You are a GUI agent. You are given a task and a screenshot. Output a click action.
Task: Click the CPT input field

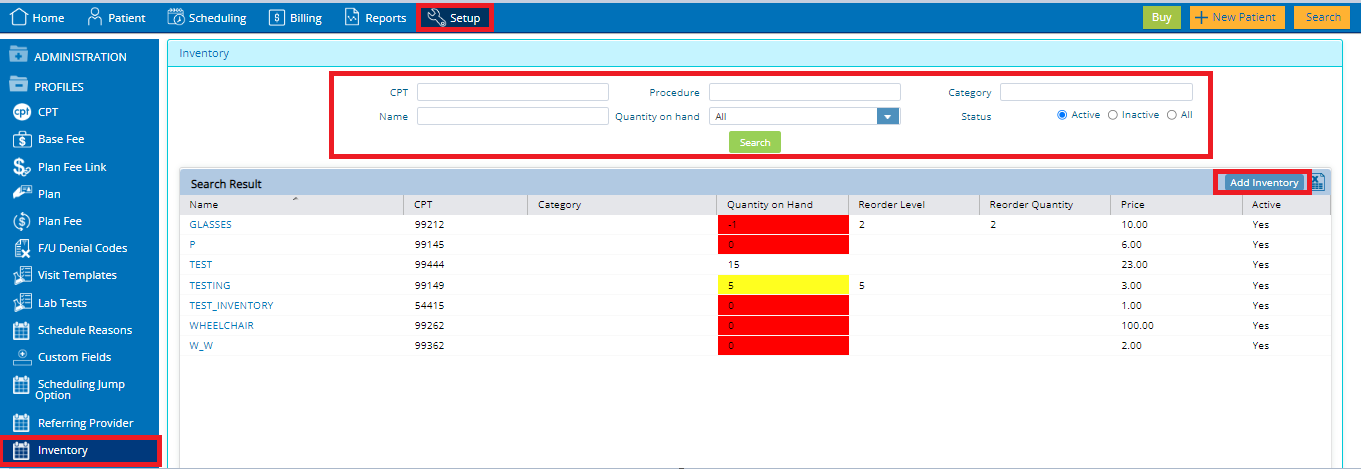(513, 92)
